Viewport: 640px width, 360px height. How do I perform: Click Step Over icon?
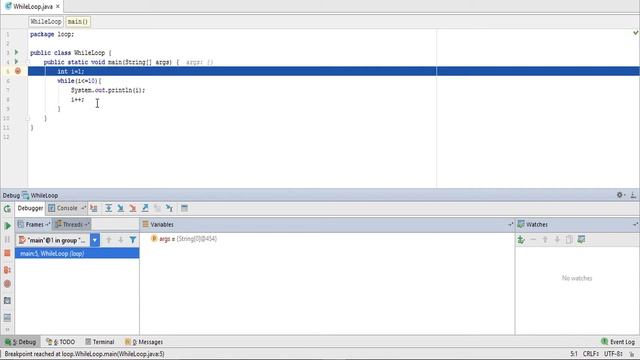coord(109,209)
